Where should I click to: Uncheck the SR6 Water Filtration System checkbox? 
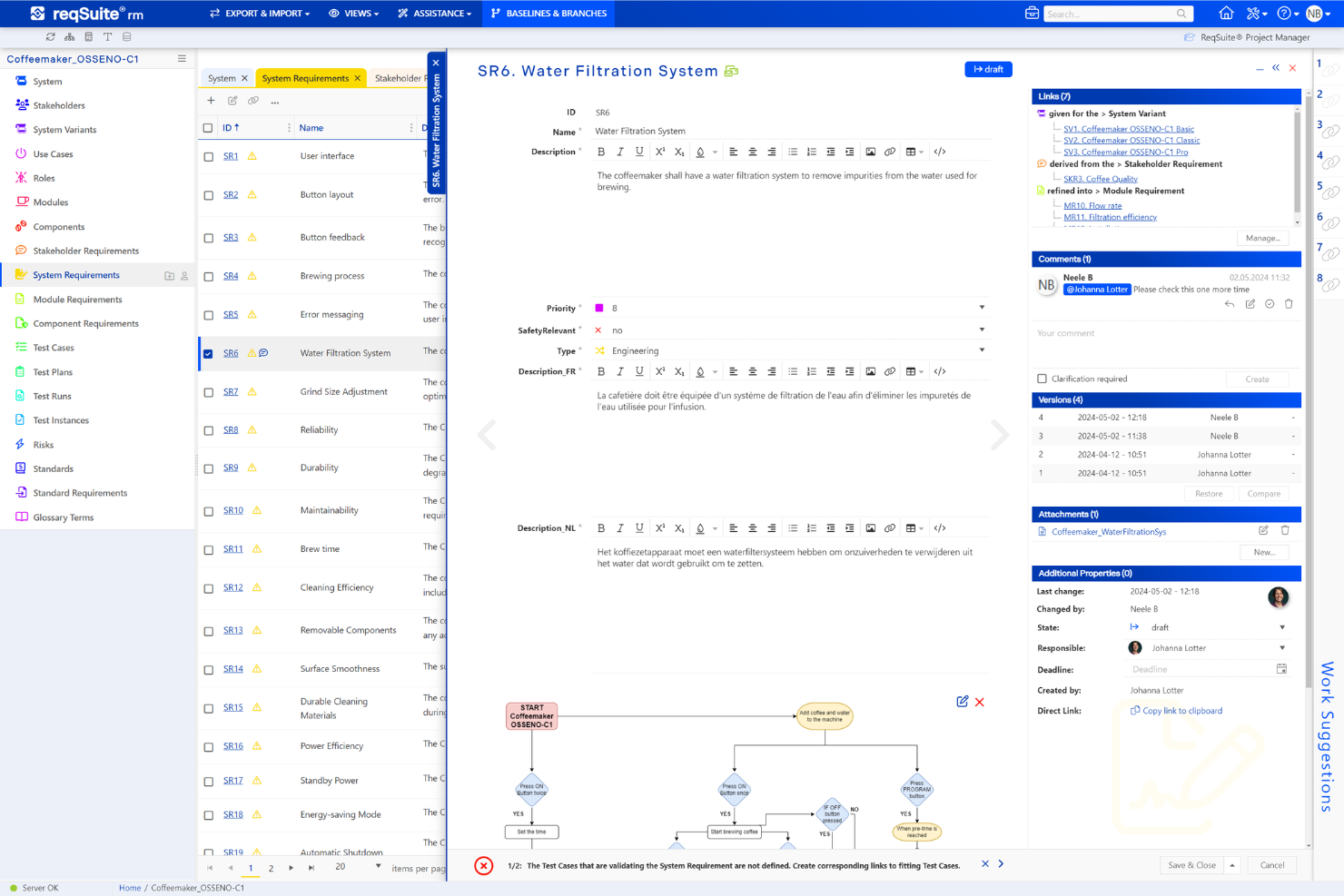tap(208, 353)
